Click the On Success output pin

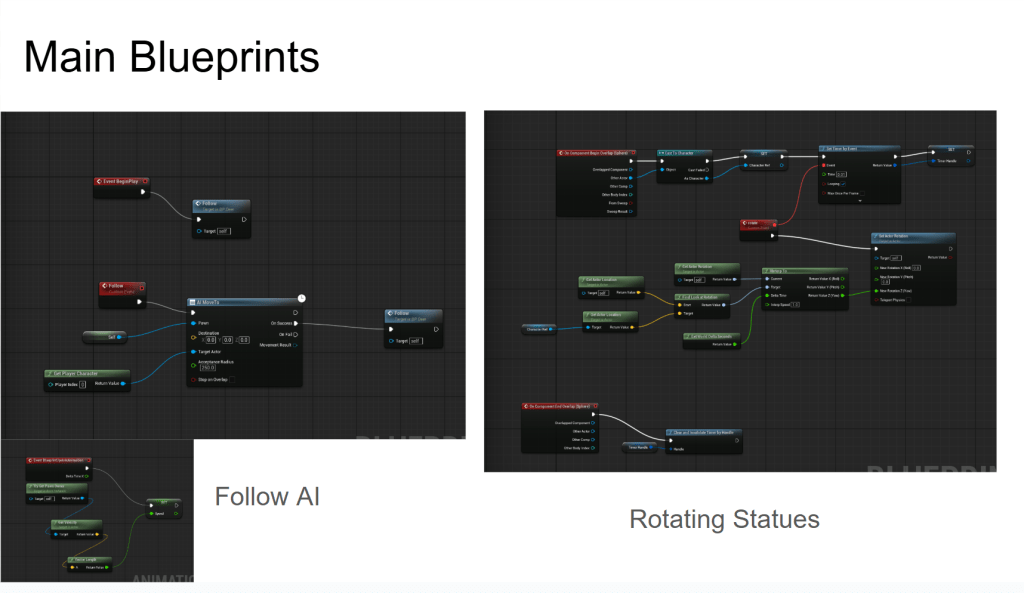point(295,324)
